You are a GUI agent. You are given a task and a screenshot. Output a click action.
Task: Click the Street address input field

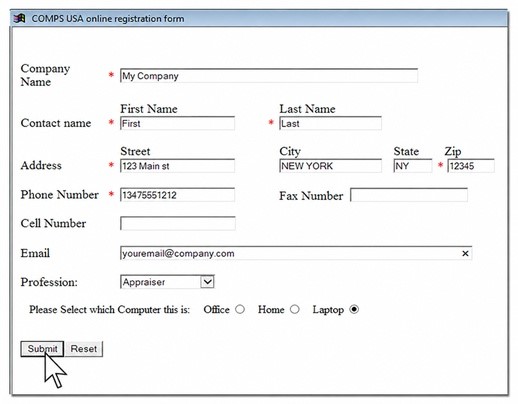click(177, 166)
